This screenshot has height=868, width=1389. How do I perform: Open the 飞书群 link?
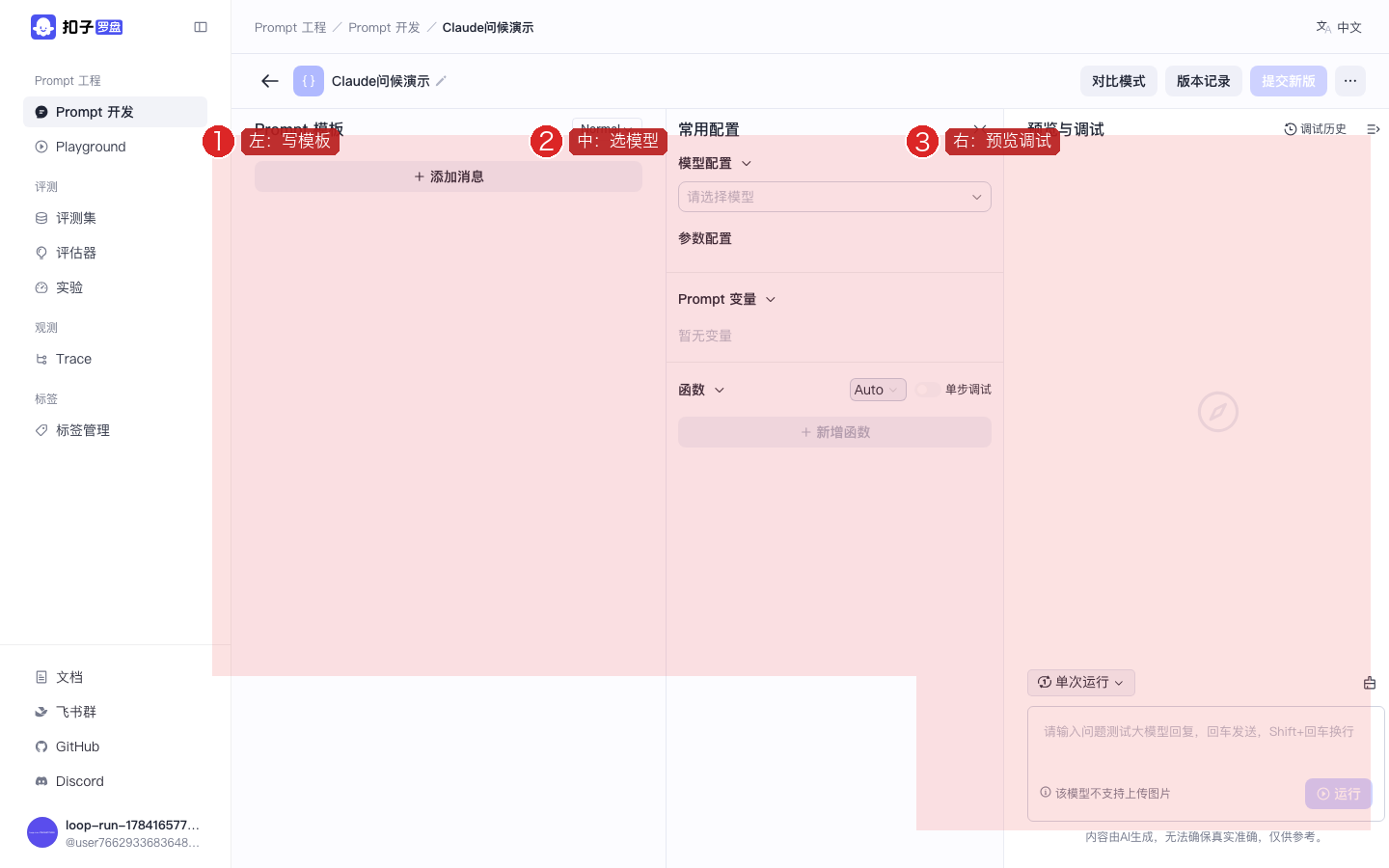coord(115,712)
